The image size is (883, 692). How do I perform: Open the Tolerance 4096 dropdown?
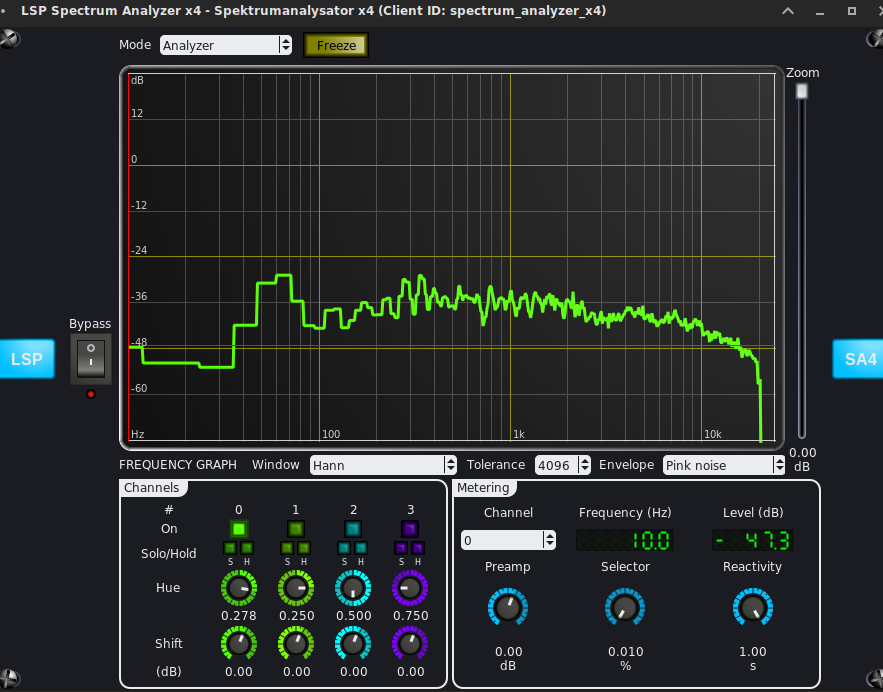pos(561,465)
